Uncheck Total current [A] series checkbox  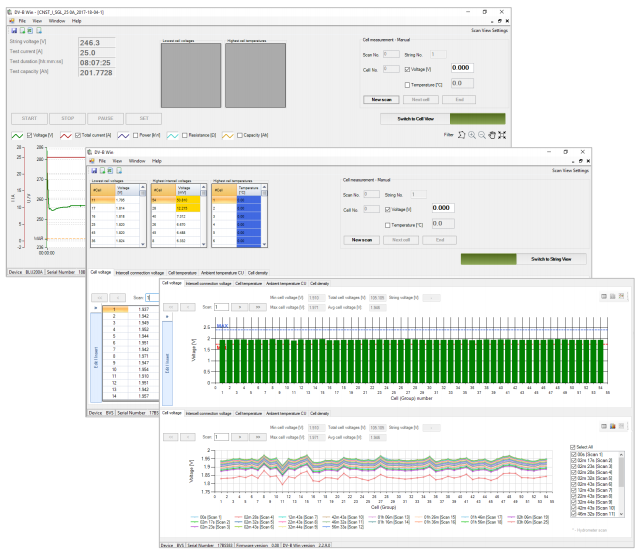click(x=78, y=135)
